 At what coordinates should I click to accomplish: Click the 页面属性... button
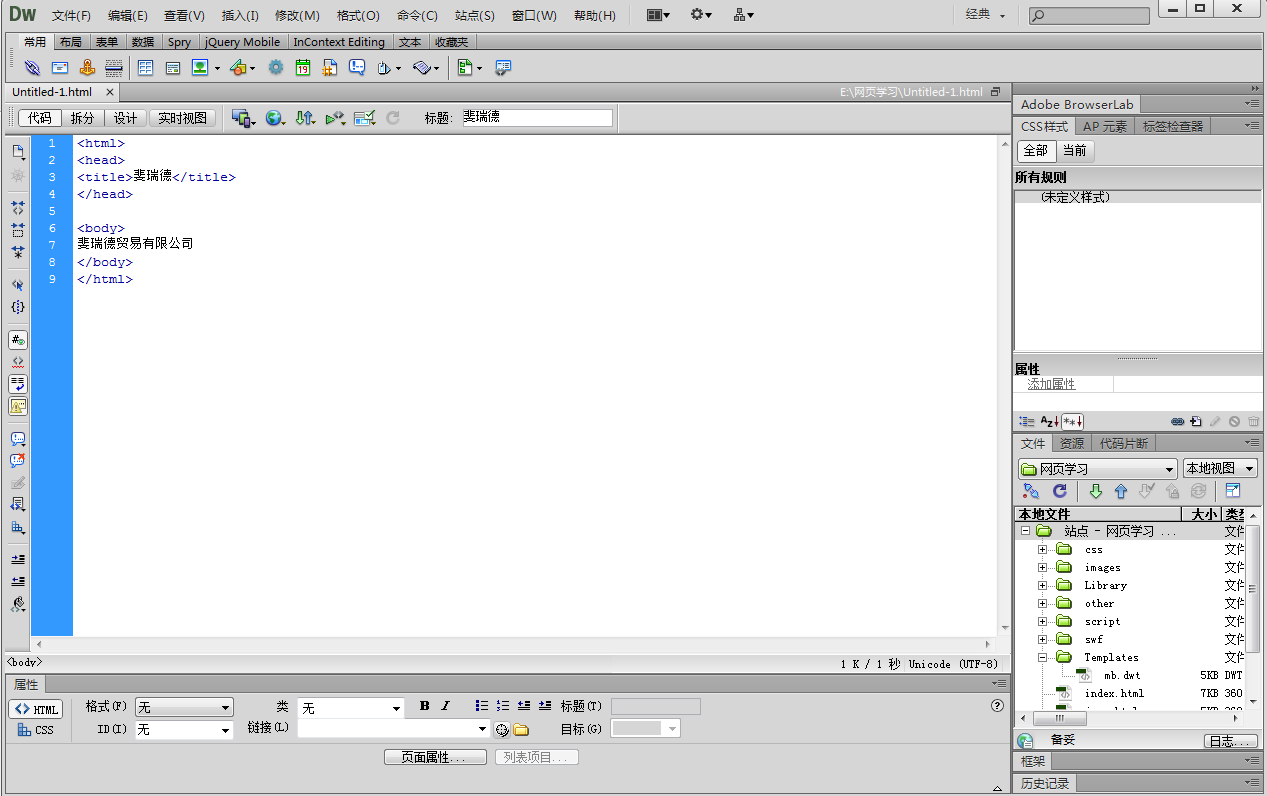pyautogui.click(x=435, y=757)
